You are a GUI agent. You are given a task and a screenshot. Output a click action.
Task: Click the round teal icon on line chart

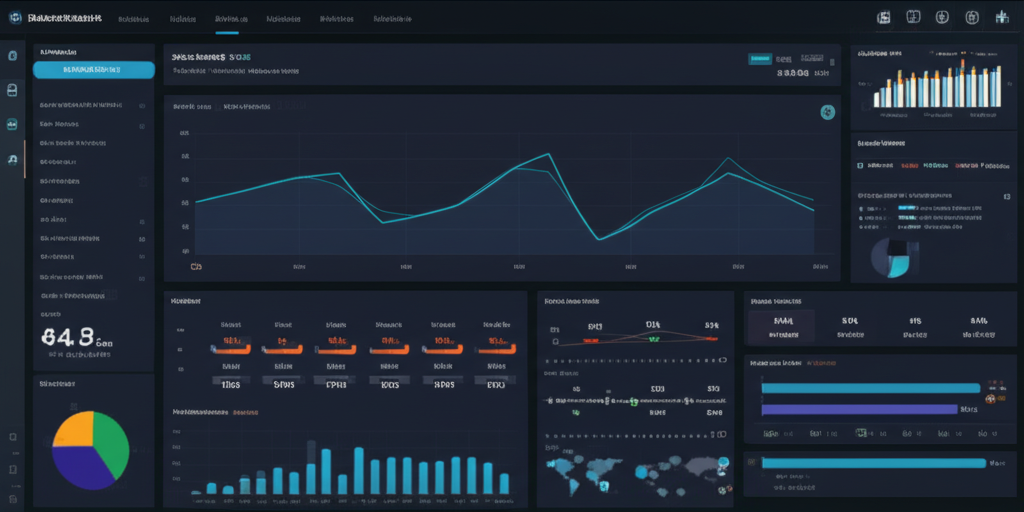[x=827, y=112]
